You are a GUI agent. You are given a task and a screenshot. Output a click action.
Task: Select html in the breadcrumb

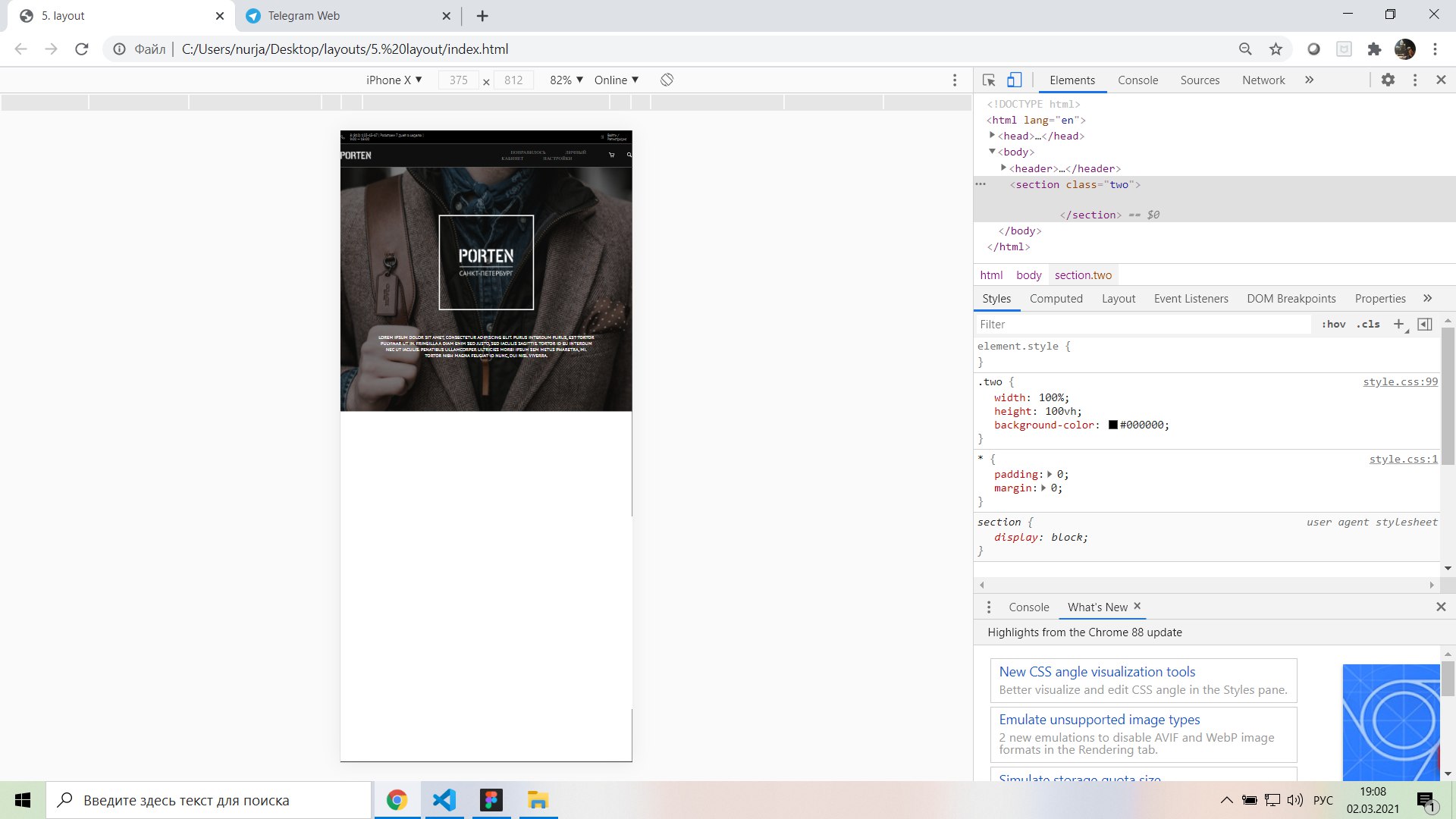pos(991,275)
